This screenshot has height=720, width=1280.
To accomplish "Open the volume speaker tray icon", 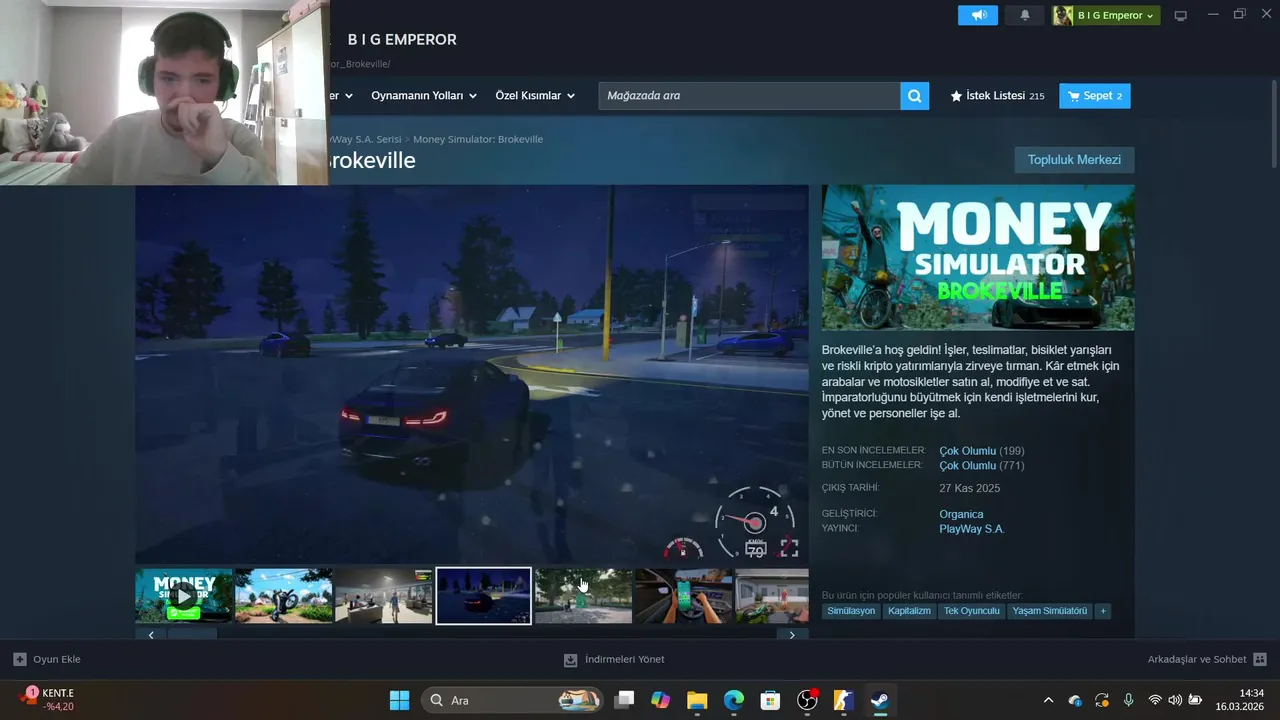I will point(1175,700).
